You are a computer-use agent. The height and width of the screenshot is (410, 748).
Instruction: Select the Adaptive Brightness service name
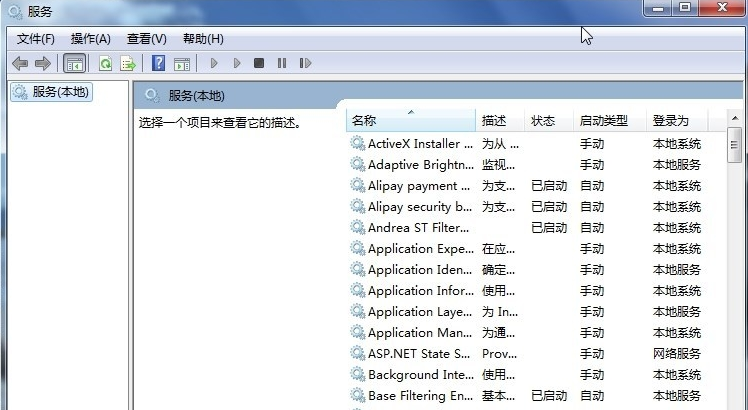click(x=421, y=164)
